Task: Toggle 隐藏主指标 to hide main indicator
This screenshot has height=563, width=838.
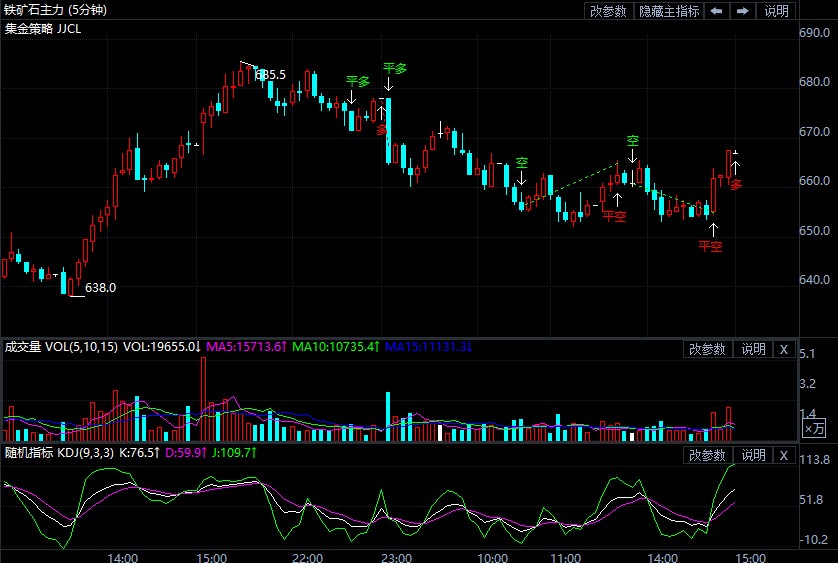Action: 669,11
